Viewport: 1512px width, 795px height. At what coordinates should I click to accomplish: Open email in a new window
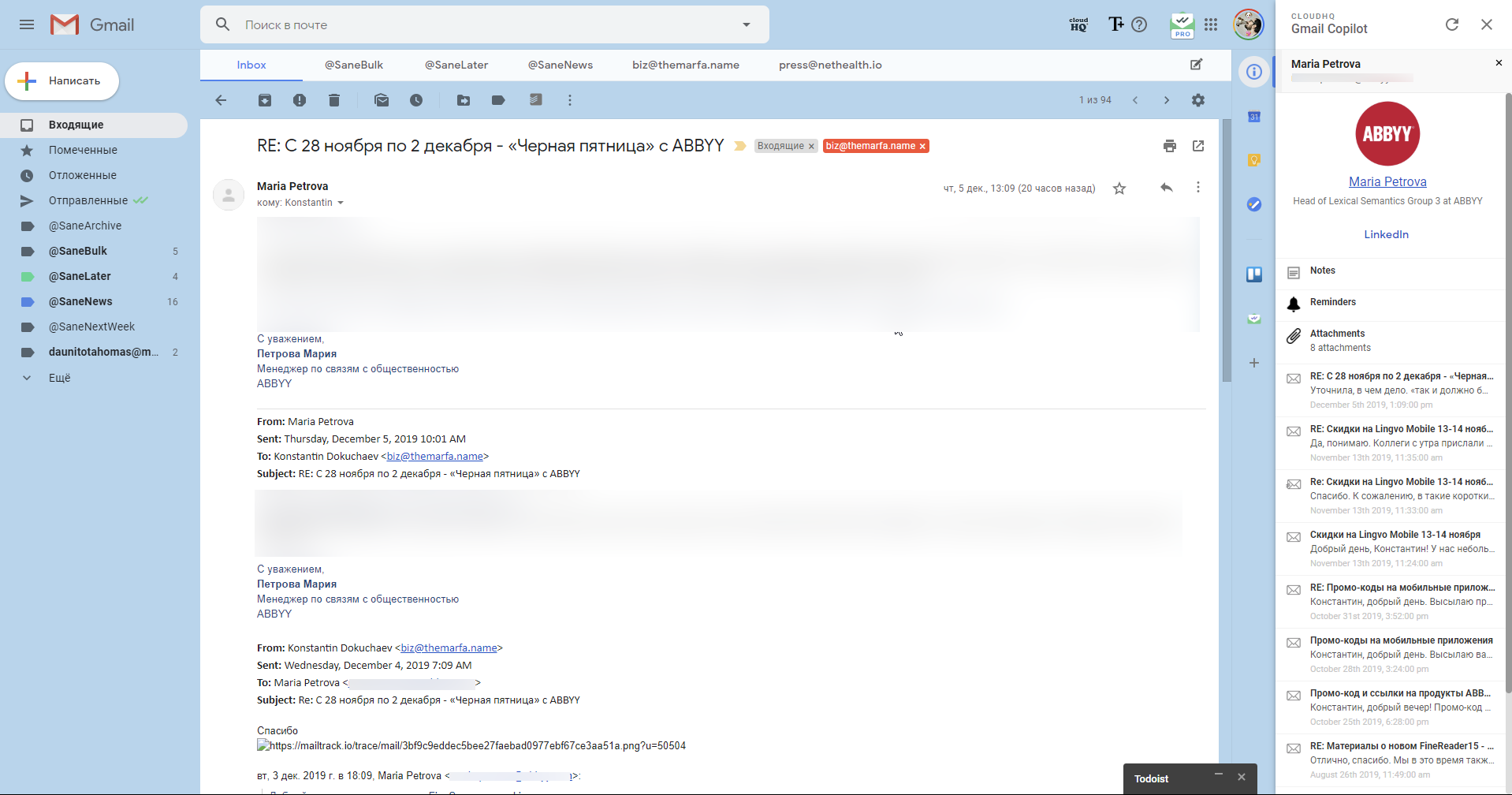(x=1197, y=146)
